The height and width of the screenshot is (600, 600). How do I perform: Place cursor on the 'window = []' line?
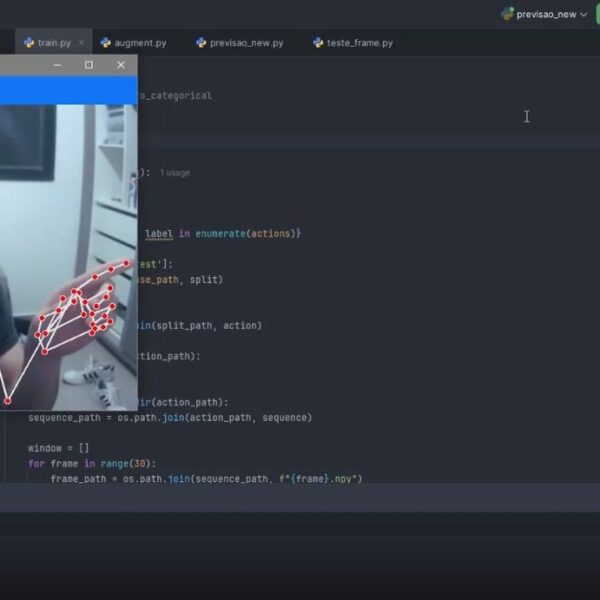point(59,448)
